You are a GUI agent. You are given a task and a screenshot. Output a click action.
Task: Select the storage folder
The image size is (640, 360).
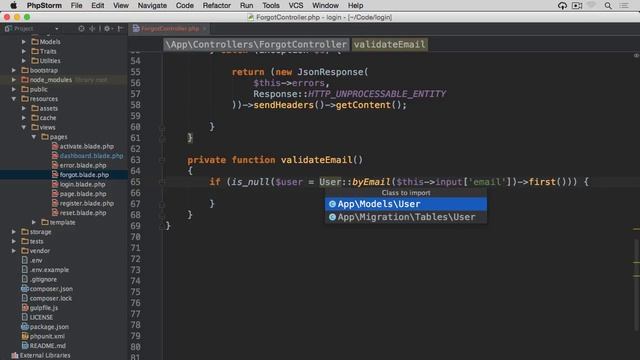[x=40, y=232]
